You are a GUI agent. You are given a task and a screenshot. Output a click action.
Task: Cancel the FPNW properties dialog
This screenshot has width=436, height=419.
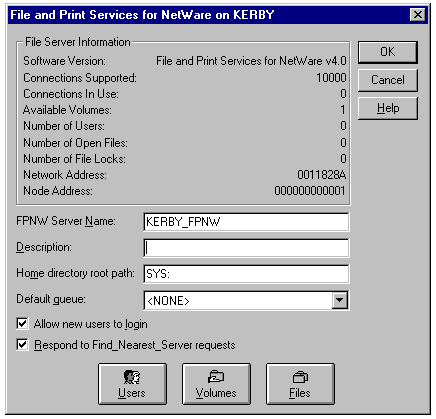[x=388, y=80]
